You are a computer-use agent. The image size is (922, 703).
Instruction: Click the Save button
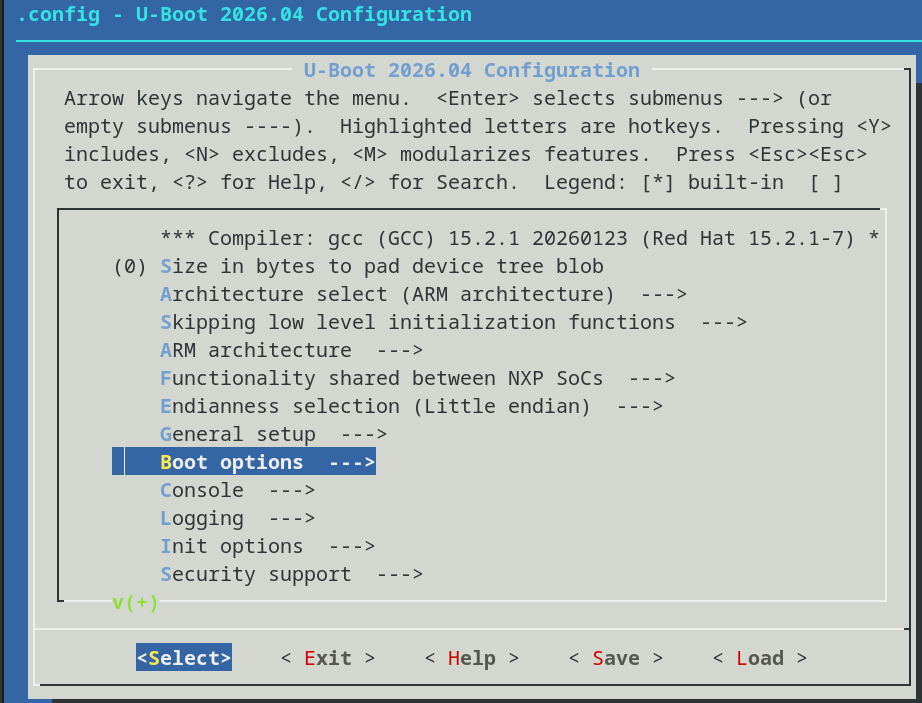614,658
